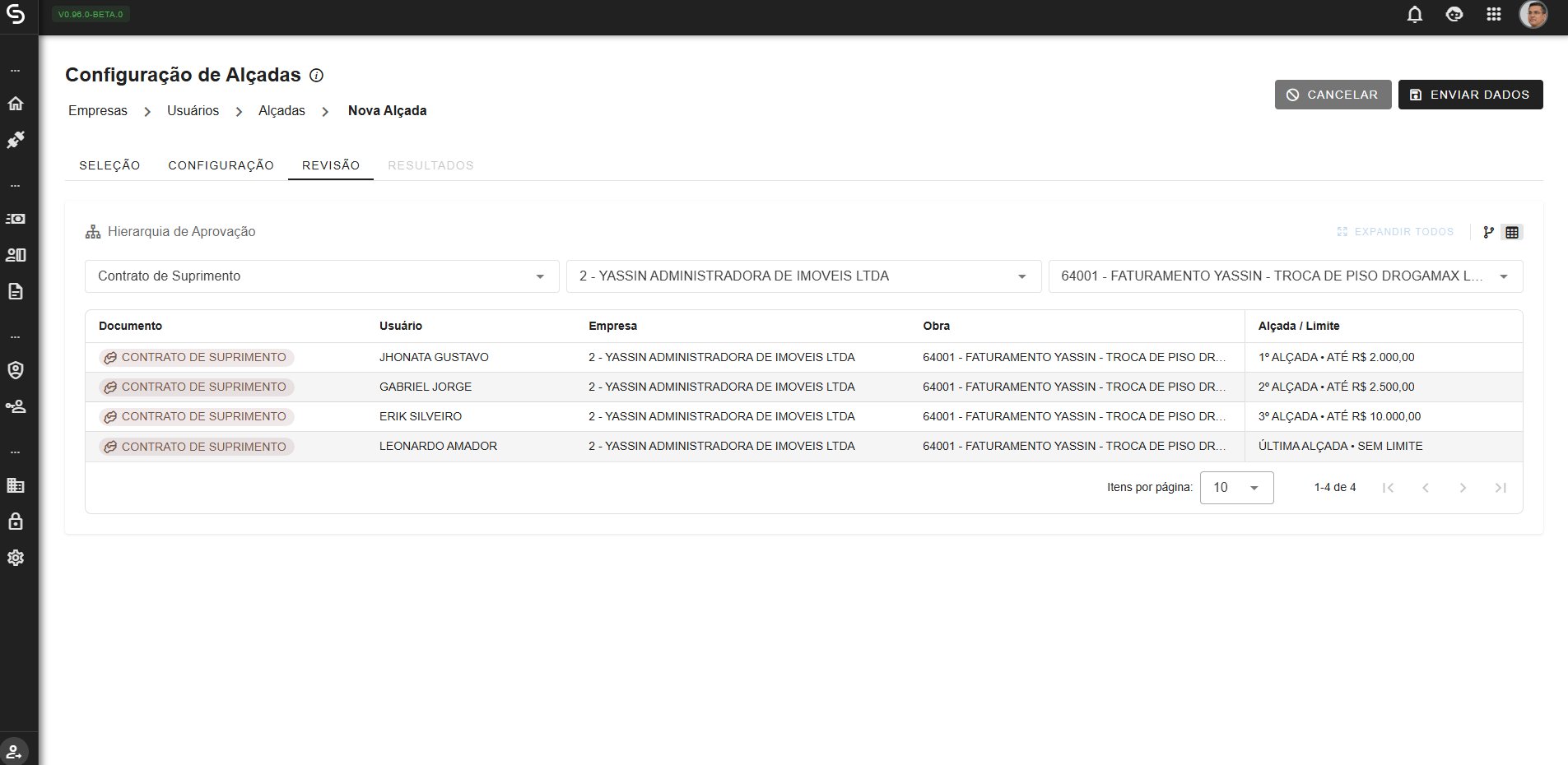Open the money sidebar icon
Viewport: 1568px width, 765px height.
[x=16, y=219]
